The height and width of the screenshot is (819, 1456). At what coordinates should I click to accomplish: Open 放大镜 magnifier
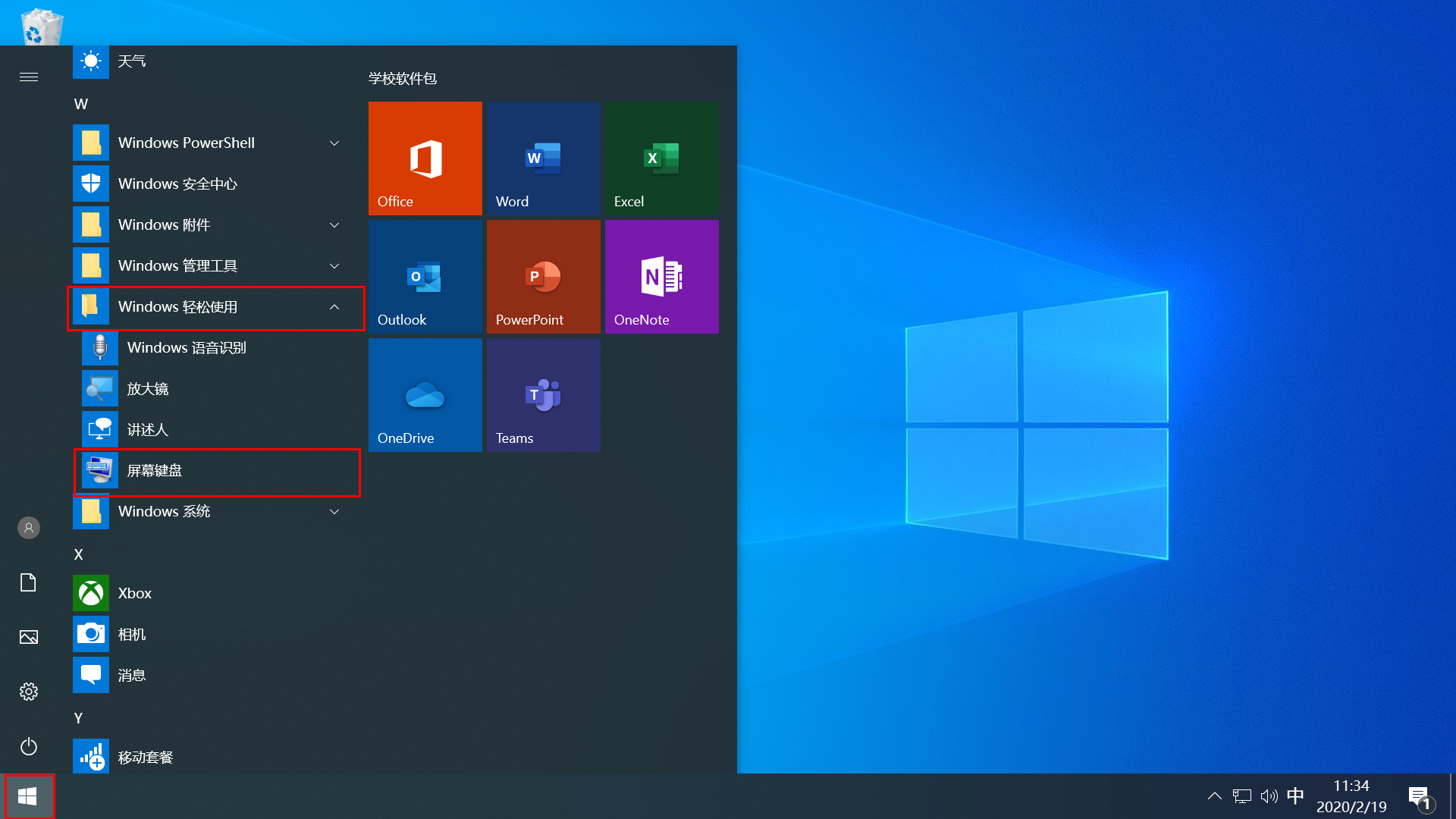coord(215,388)
